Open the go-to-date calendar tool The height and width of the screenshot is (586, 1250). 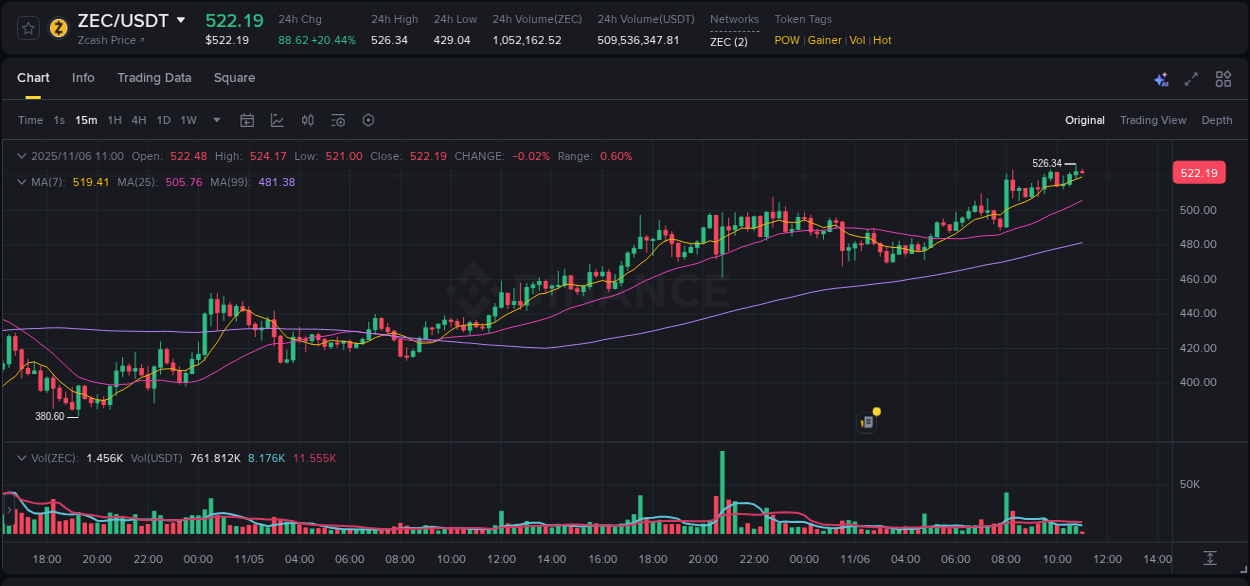coord(247,120)
